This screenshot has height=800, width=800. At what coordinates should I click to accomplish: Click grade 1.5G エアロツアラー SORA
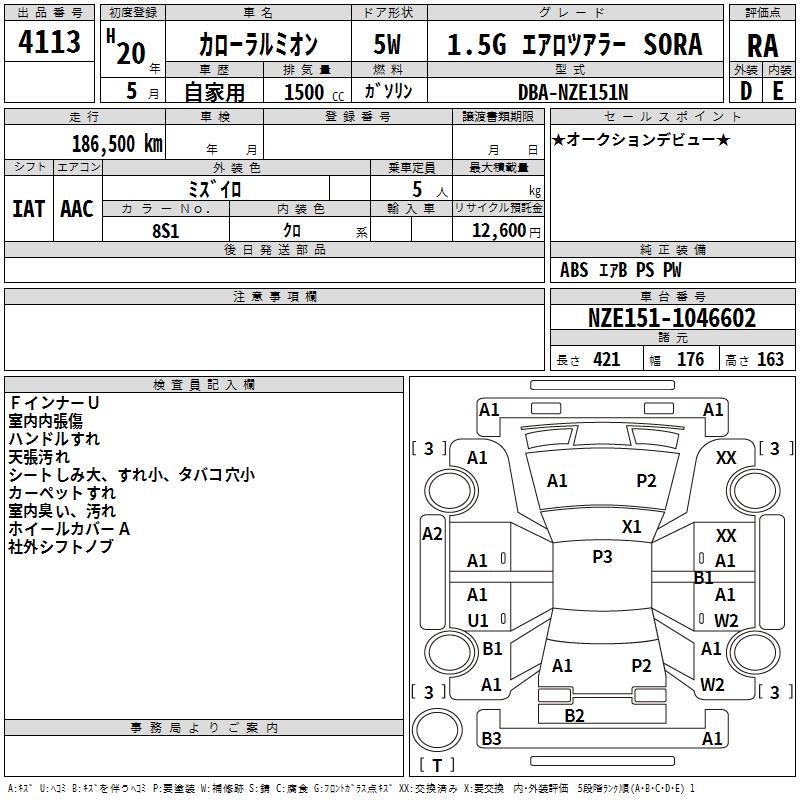tap(574, 44)
